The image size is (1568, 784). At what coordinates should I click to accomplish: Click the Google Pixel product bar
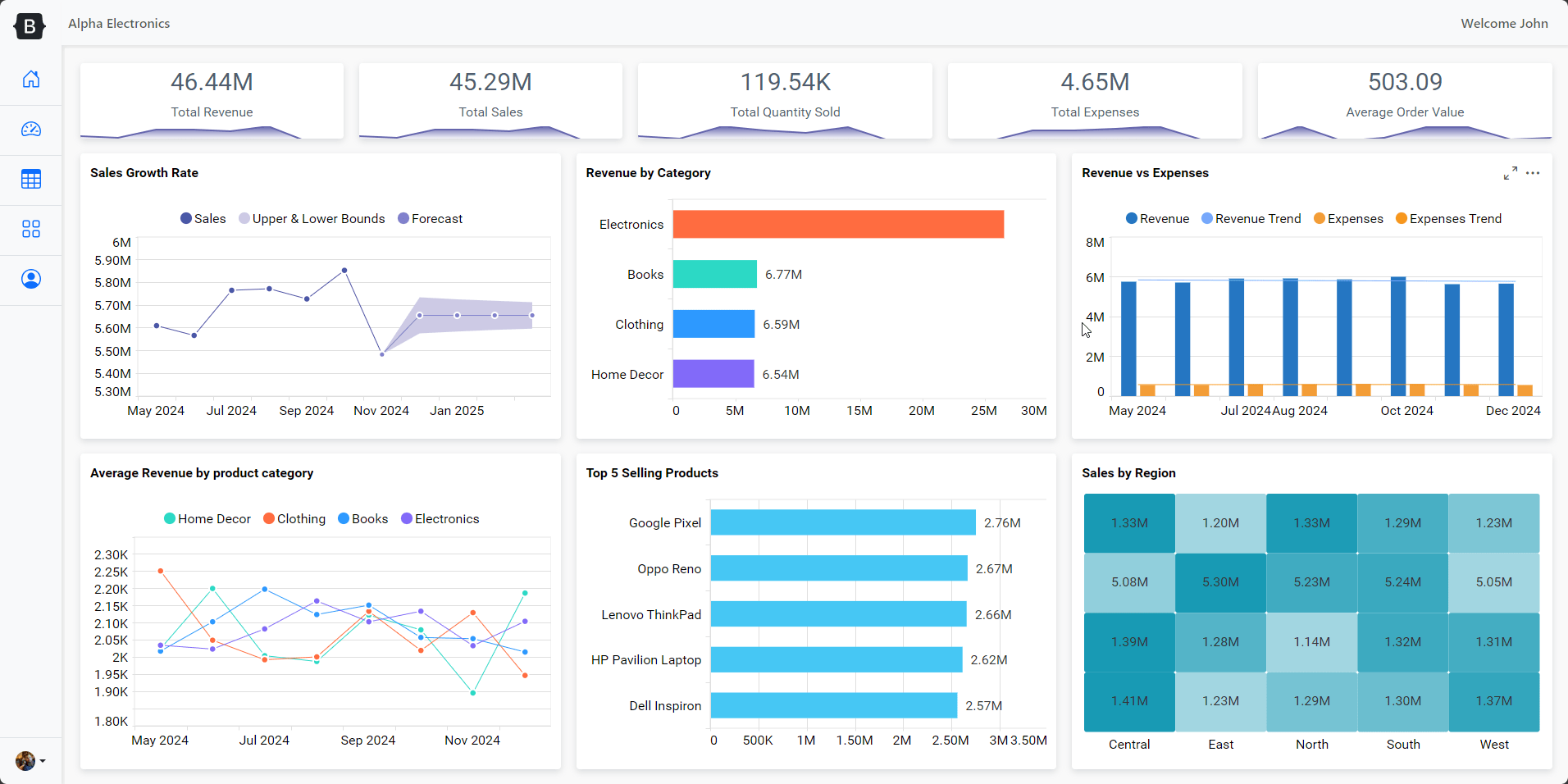click(843, 523)
